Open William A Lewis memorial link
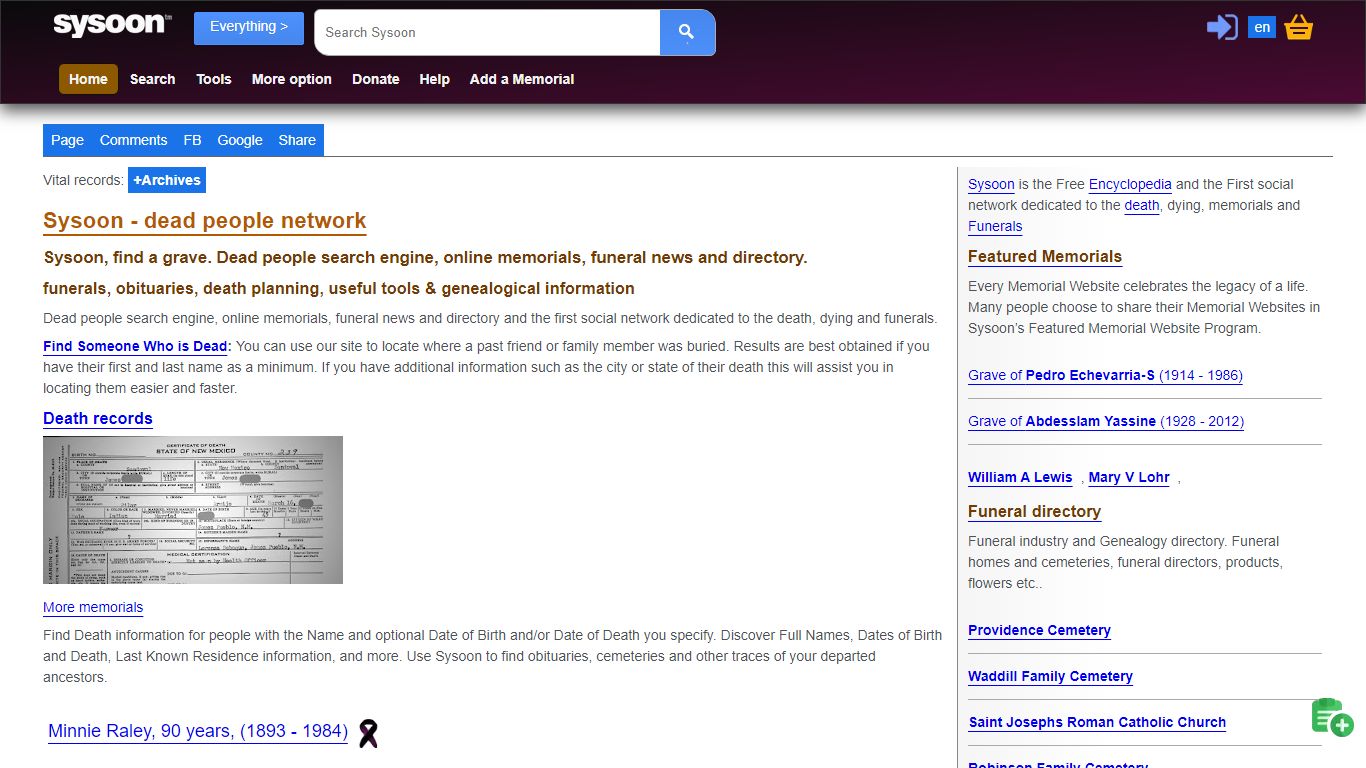1366x768 pixels. click(x=1020, y=477)
